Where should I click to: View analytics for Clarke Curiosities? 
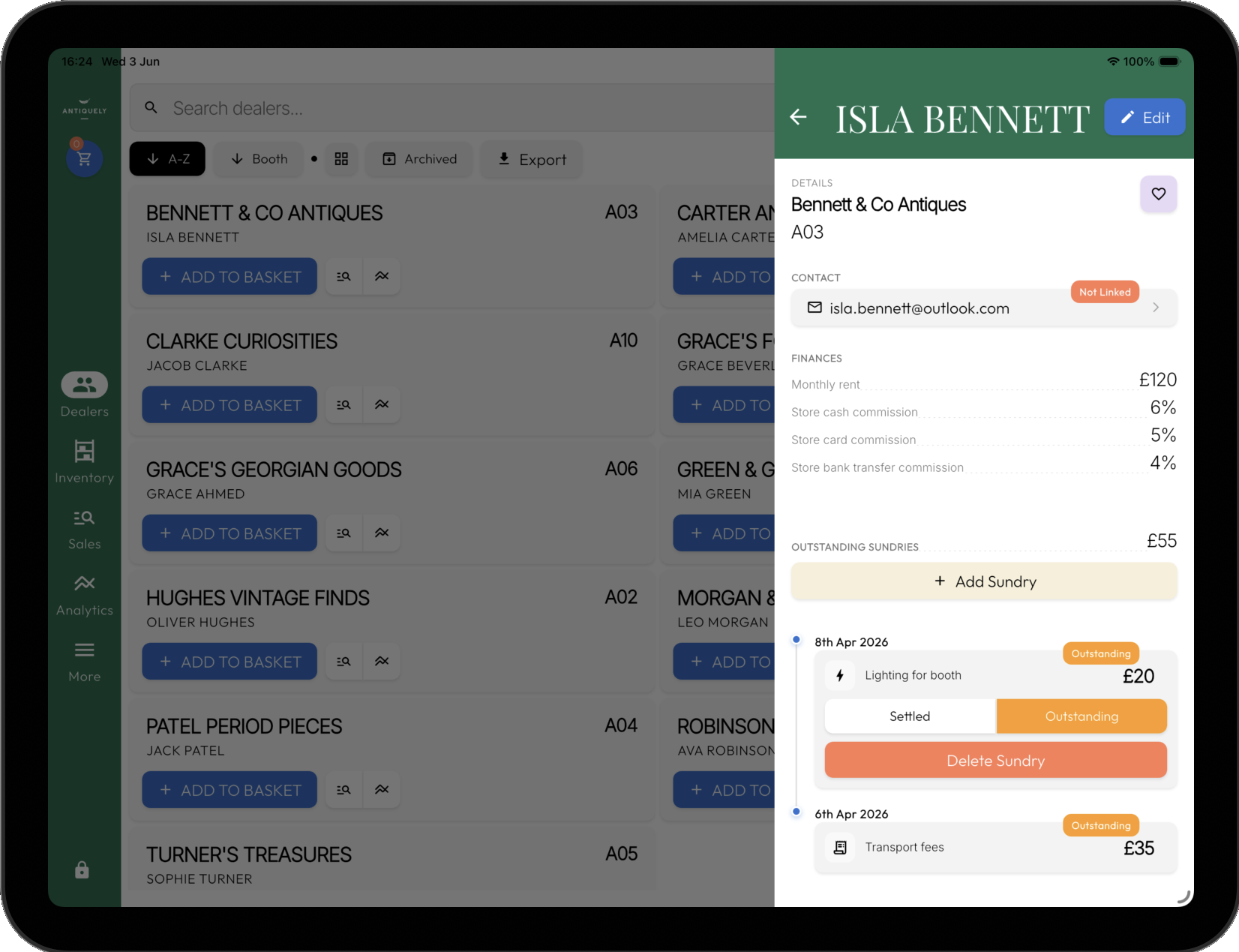[382, 404]
